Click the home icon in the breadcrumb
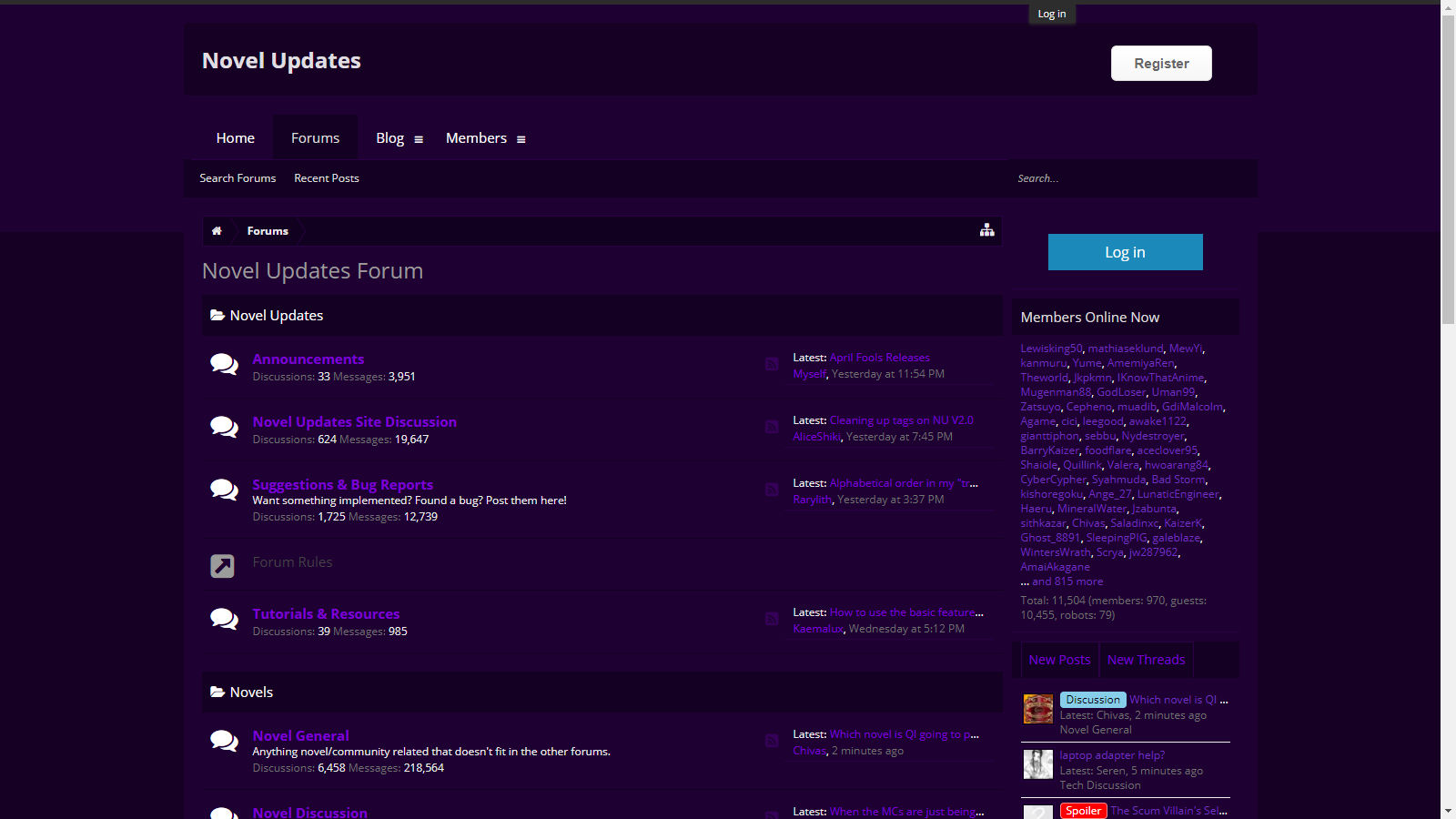The width and height of the screenshot is (1456, 819). tap(217, 230)
